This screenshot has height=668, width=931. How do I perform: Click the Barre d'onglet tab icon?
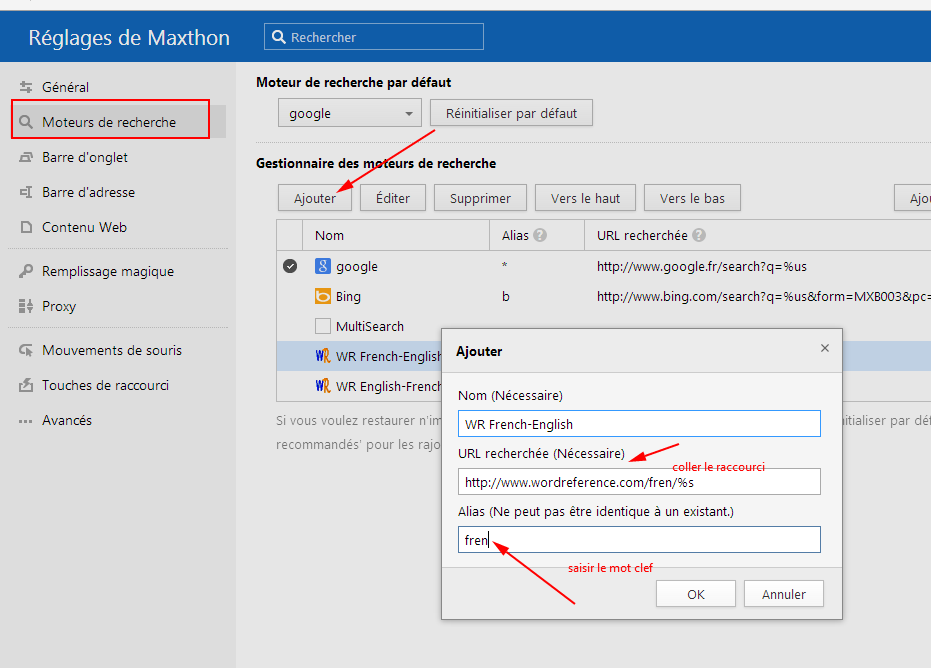[x=26, y=157]
